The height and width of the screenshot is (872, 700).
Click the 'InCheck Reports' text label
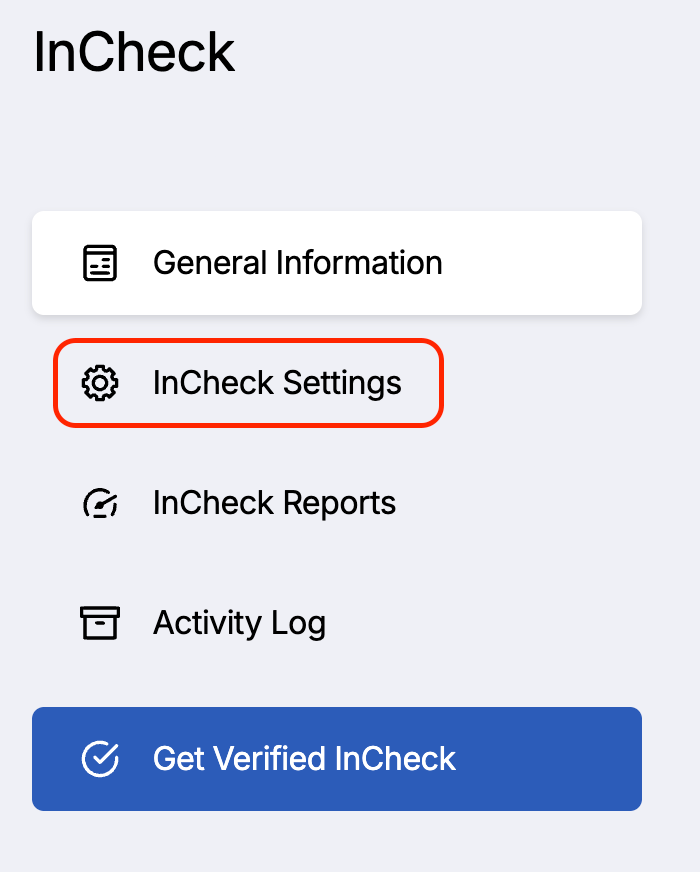pyautogui.click(x=275, y=503)
